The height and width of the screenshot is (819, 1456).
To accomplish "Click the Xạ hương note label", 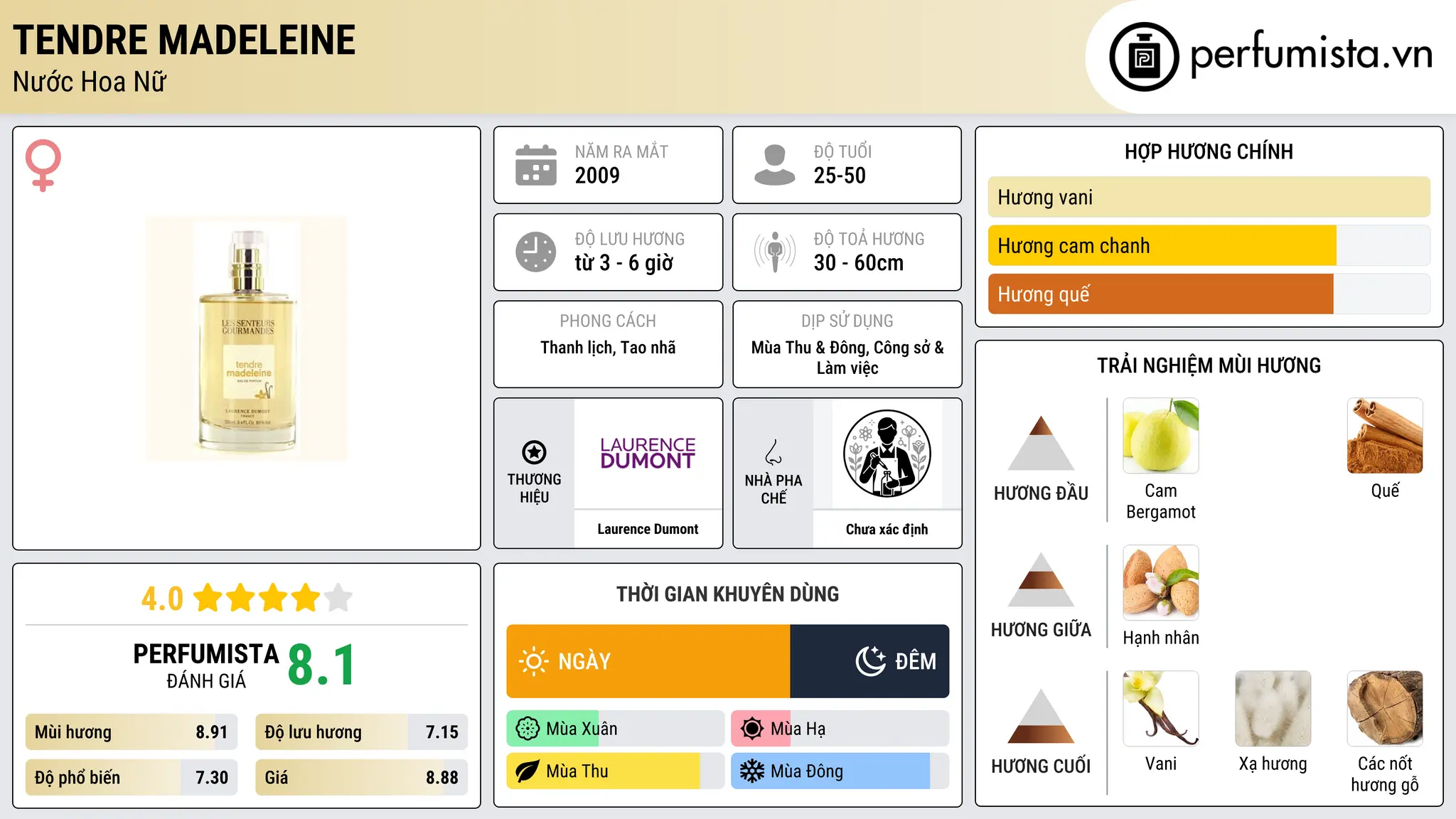I will pyautogui.click(x=1273, y=764).
